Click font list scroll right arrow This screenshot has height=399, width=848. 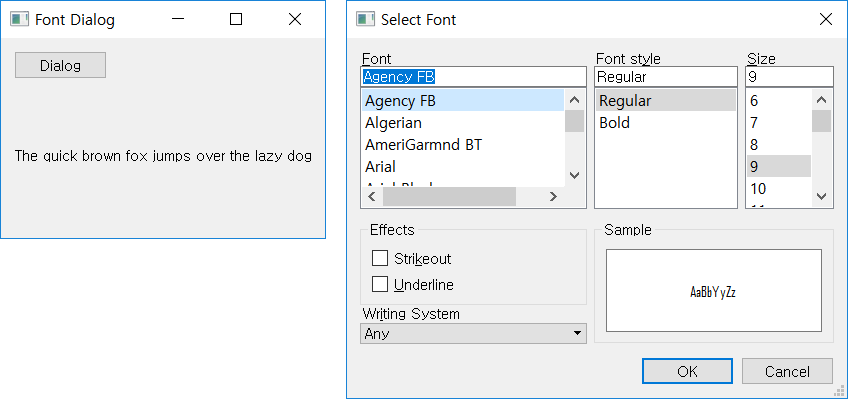click(x=553, y=197)
